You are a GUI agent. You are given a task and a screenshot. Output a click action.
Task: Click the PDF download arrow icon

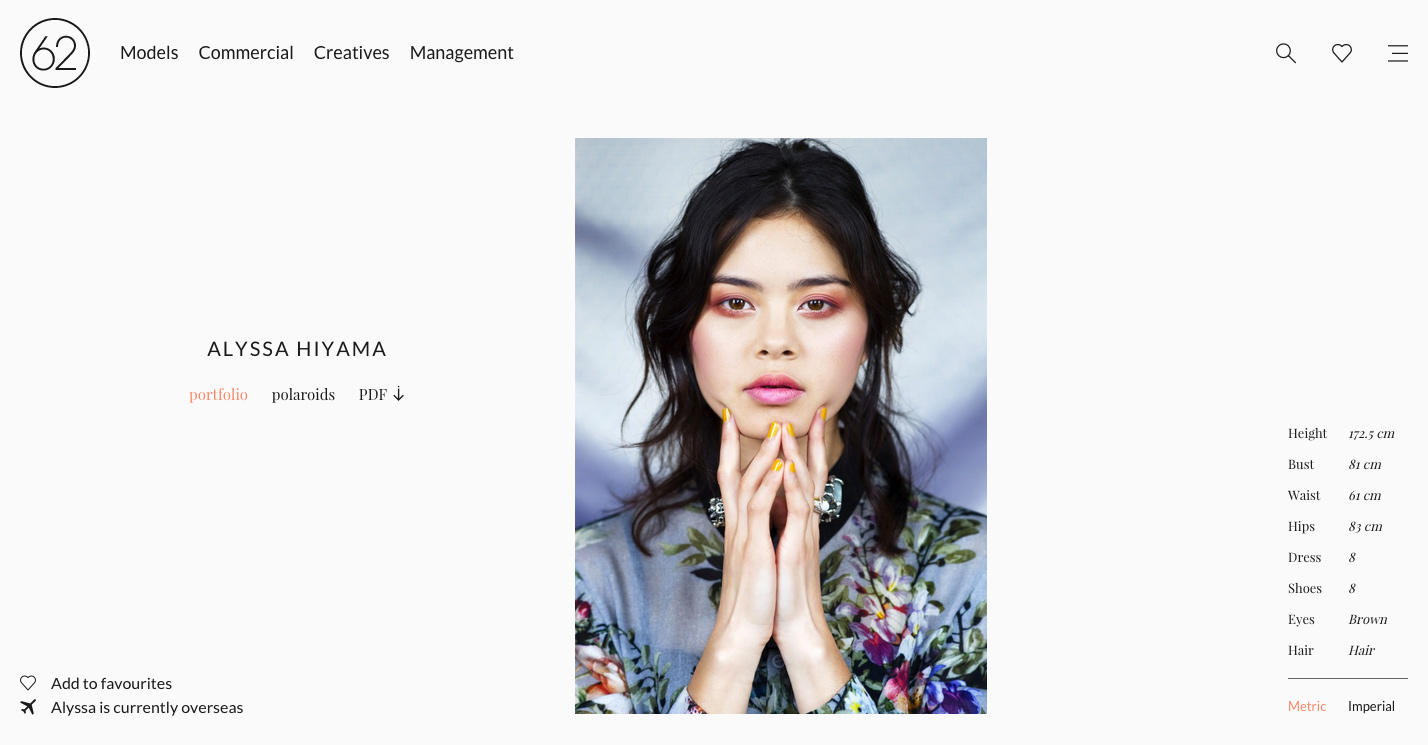[398, 394]
